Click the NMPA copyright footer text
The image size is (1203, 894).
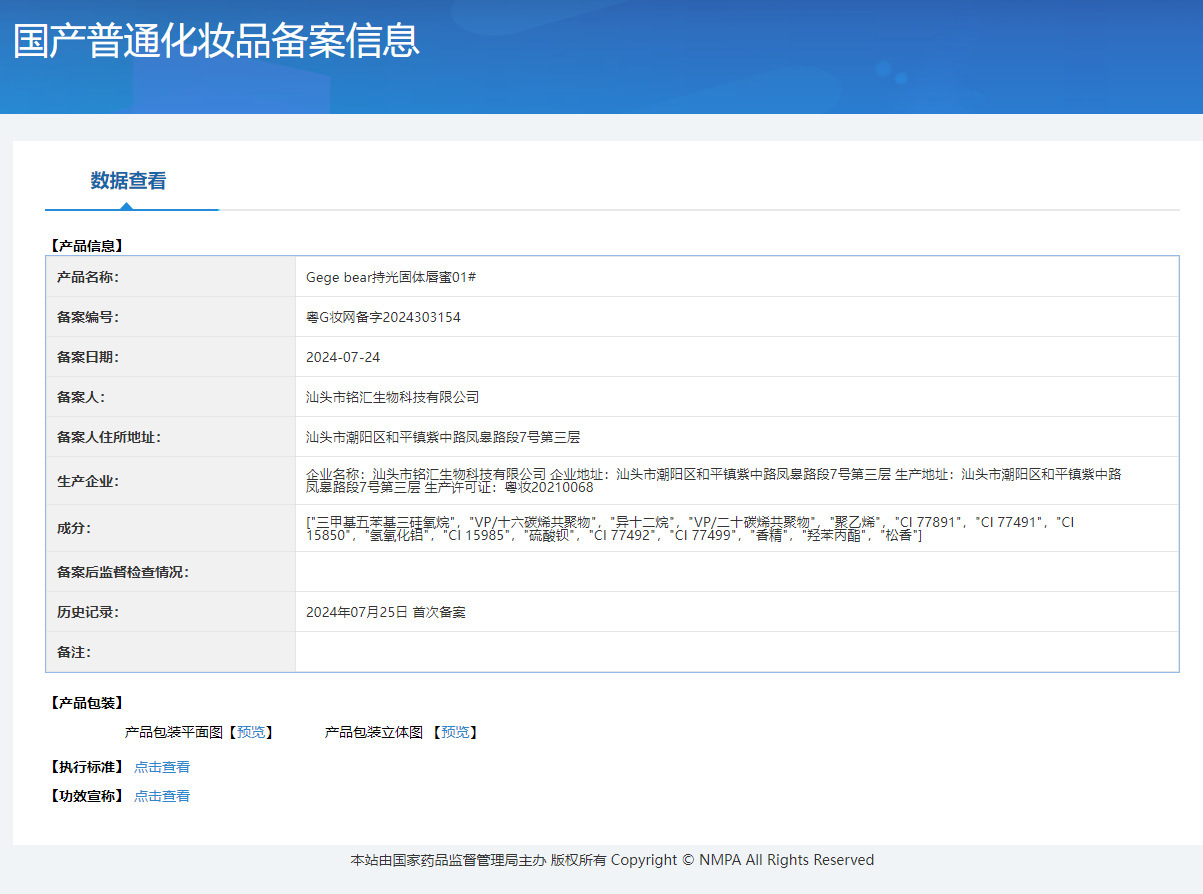coord(612,860)
